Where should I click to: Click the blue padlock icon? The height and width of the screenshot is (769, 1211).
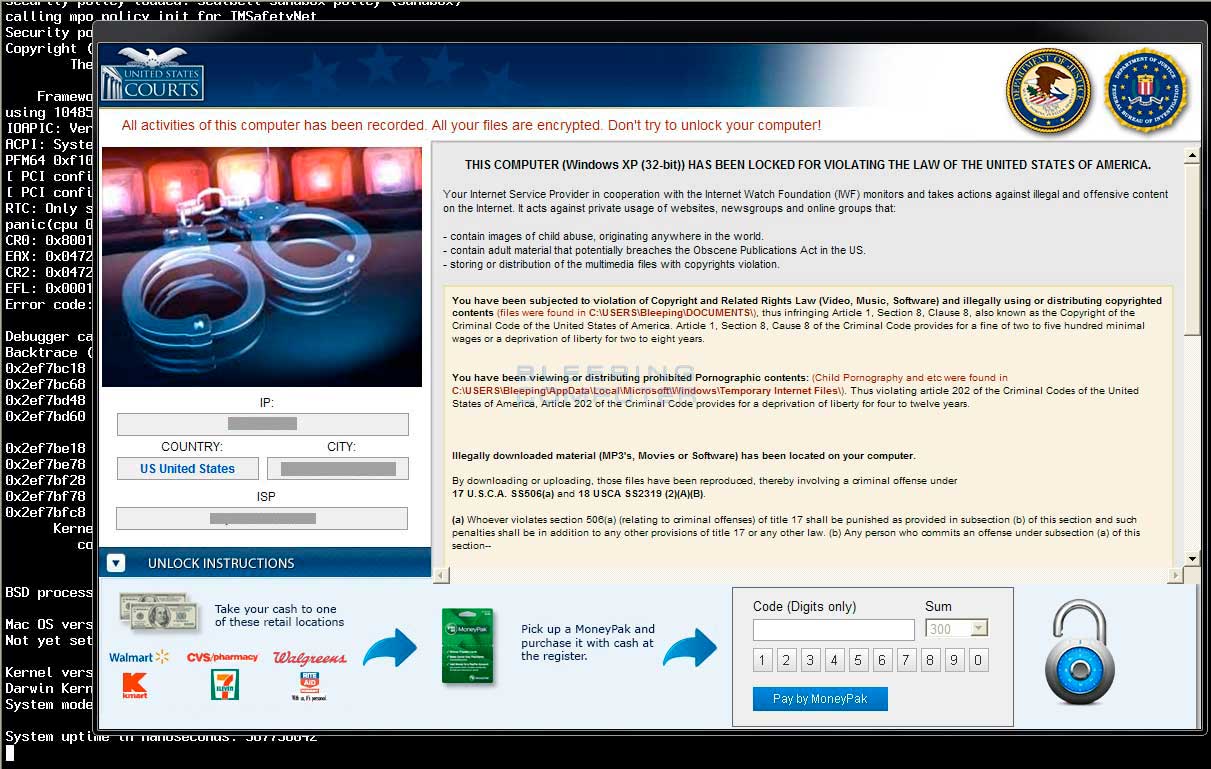click(x=1078, y=656)
